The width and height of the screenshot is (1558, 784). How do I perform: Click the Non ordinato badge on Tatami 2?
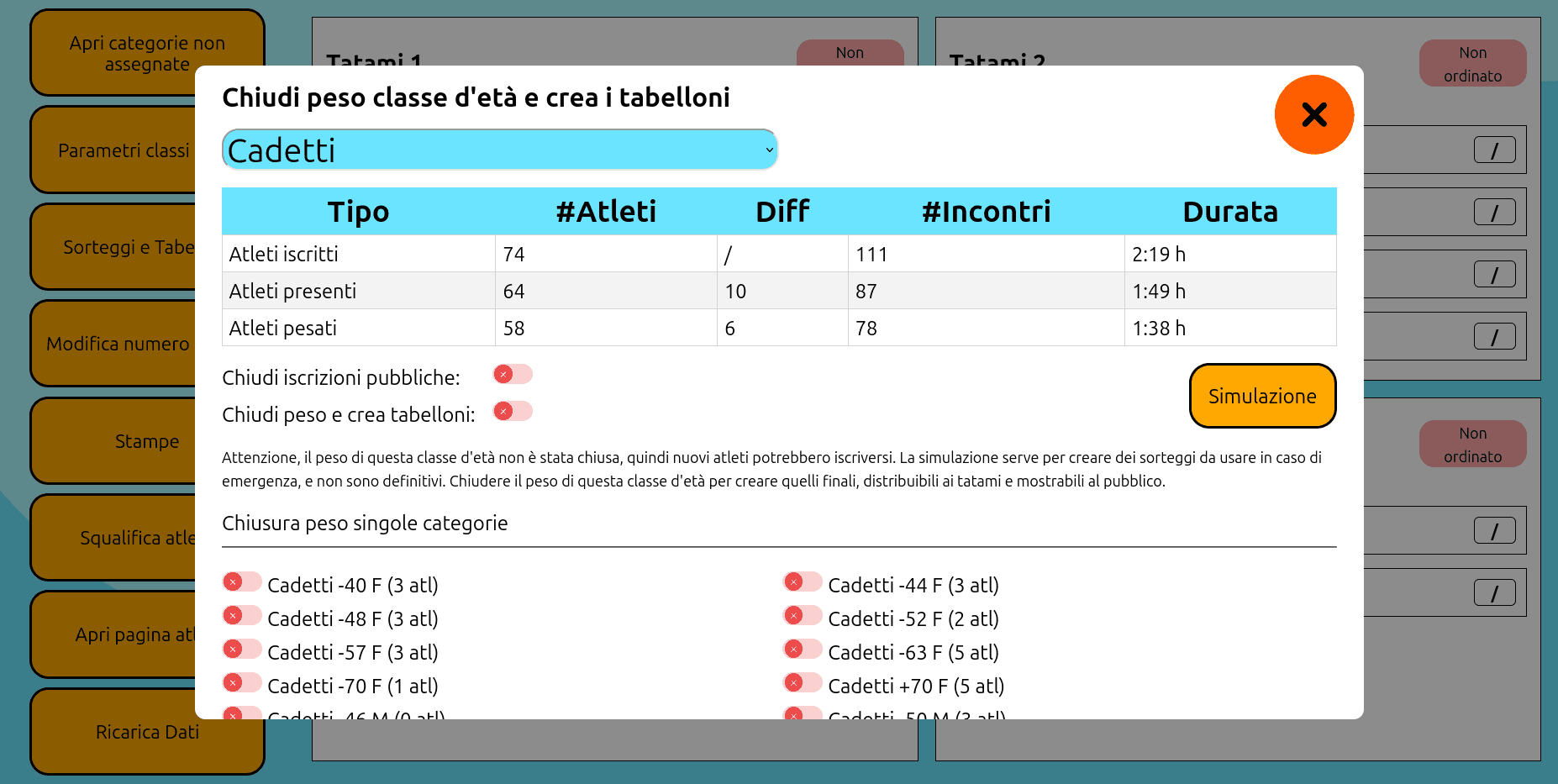click(x=1472, y=64)
